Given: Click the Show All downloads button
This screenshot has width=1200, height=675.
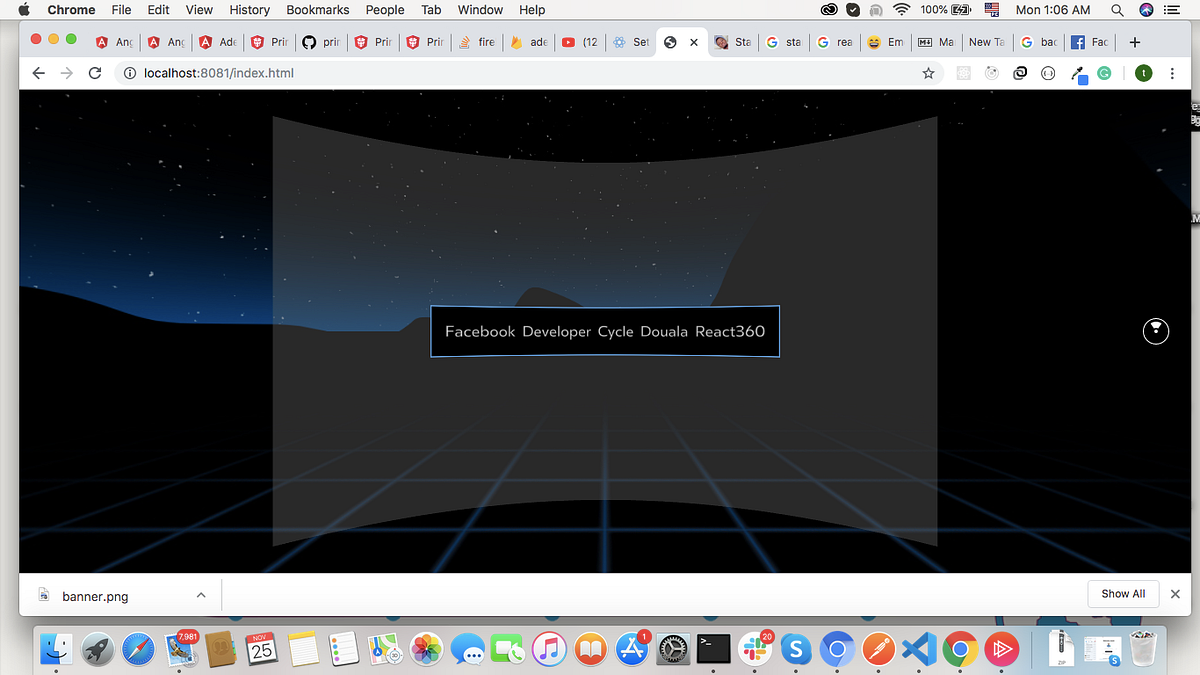Looking at the screenshot, I should point(1123,593).
